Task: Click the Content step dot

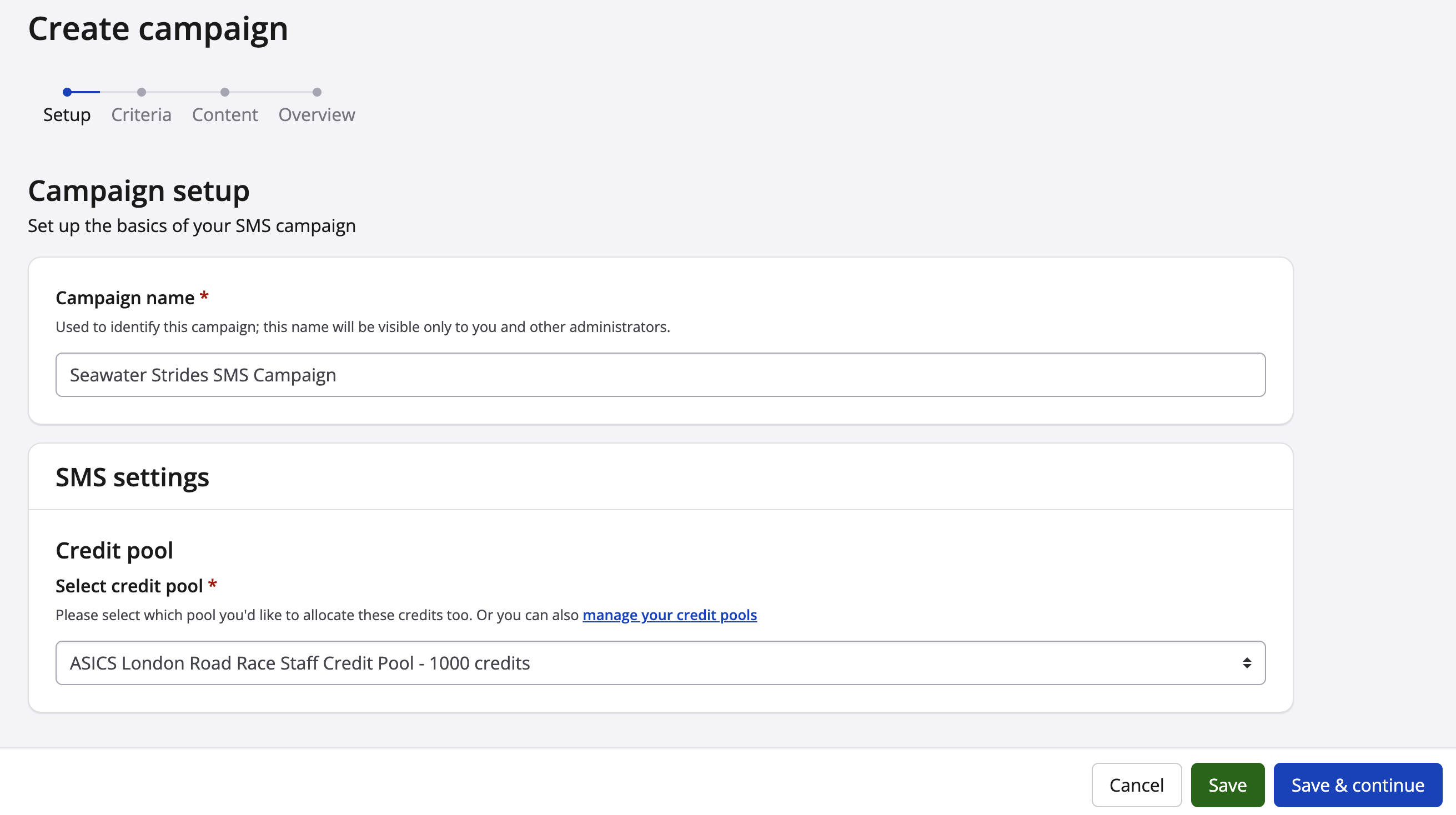Action: click(x=225, y=92)
